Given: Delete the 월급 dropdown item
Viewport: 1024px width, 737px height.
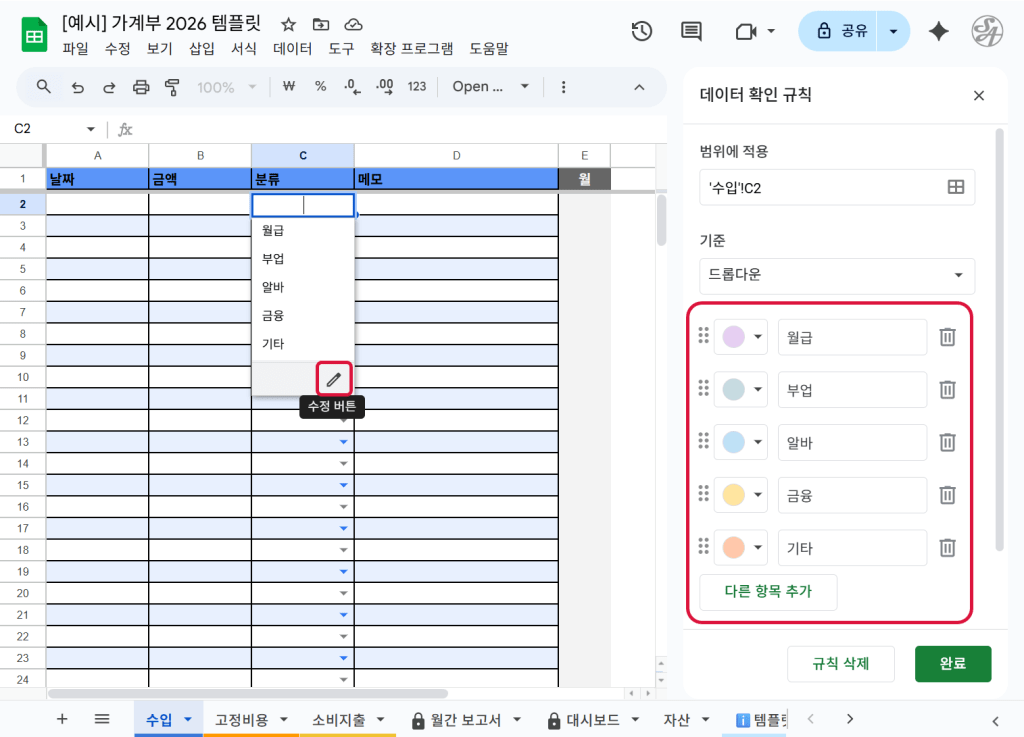Looking at the screenshot, I should pyautogui.click(x=947, y=337).
